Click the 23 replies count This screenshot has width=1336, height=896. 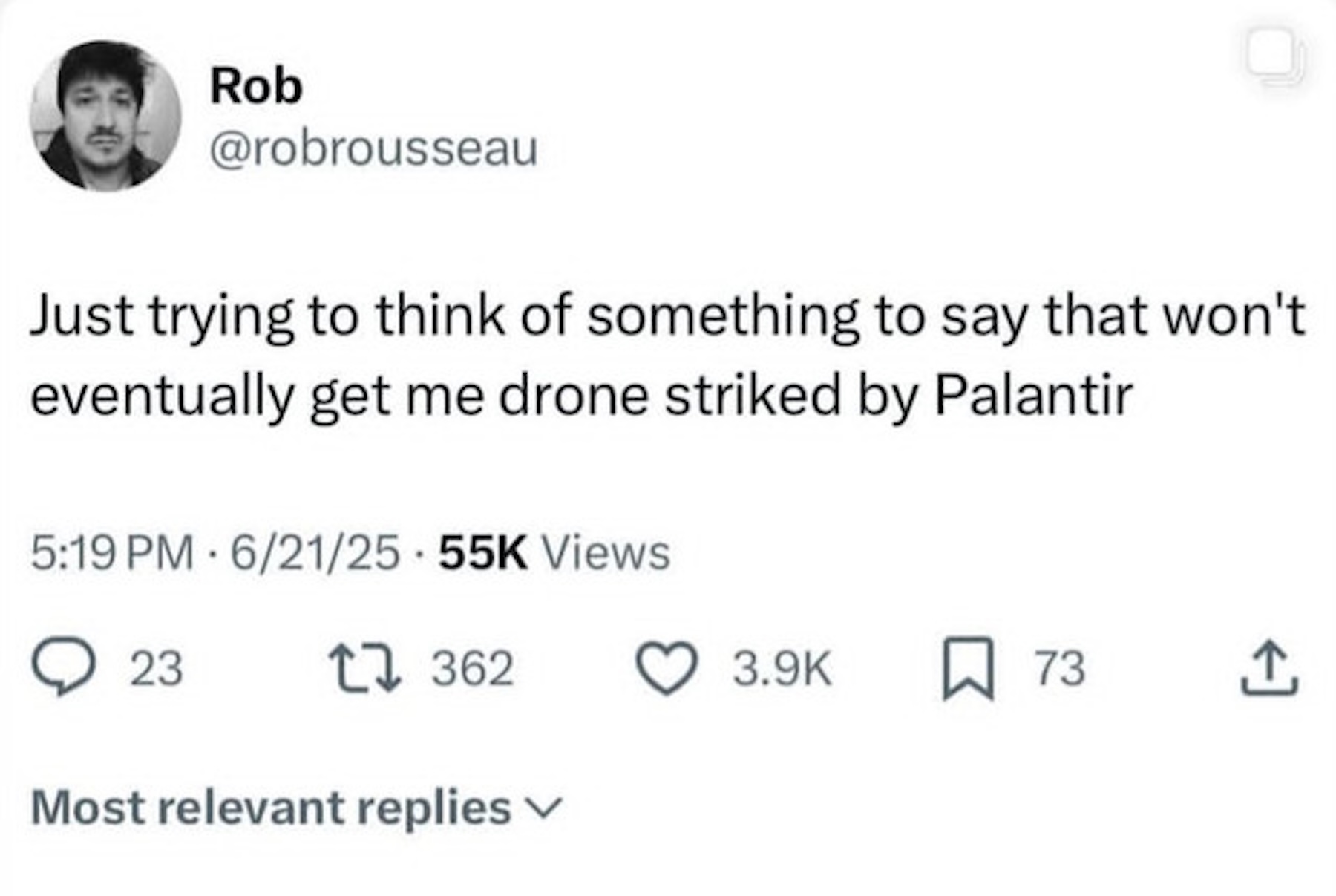[x=157, y=667]
